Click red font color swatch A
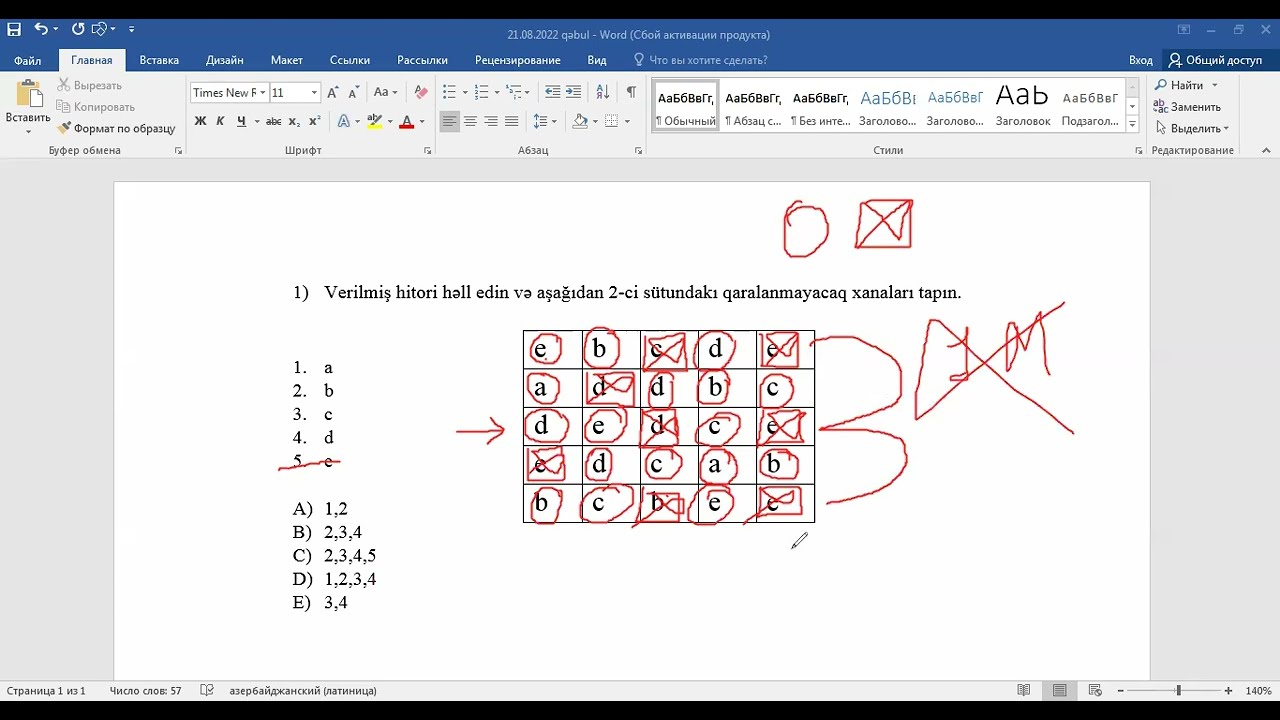The image size is (1280, 720). point(406,121)
